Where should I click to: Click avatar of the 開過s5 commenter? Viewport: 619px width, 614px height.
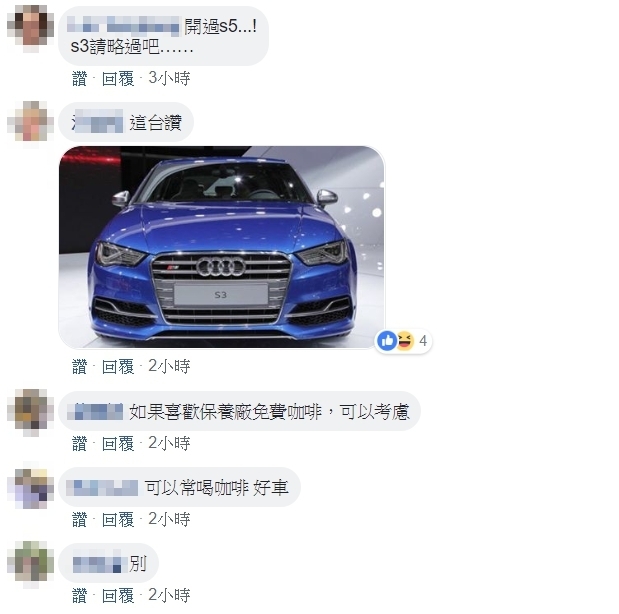[x=30, y=28]
